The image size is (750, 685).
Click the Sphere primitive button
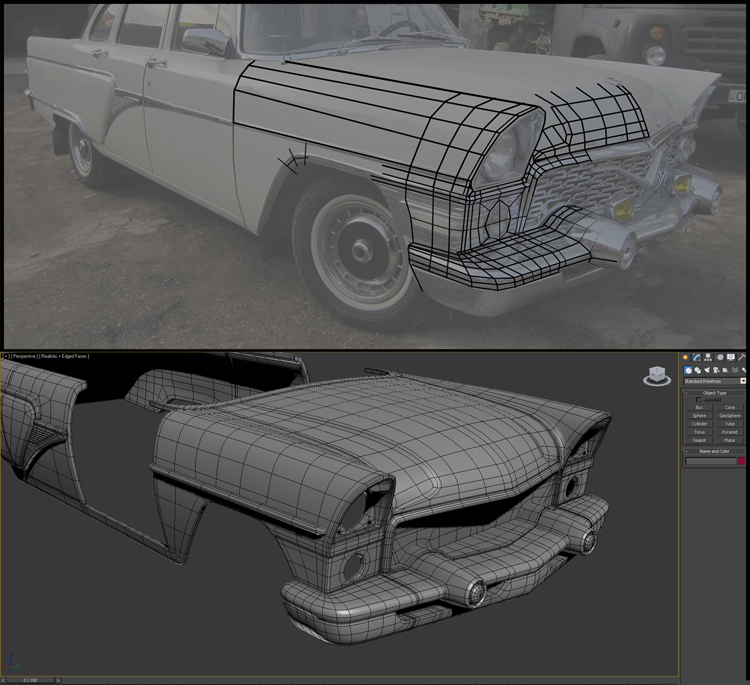699,416
